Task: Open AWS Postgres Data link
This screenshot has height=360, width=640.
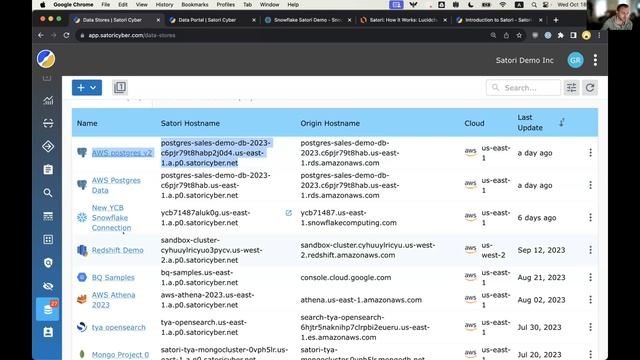Action: (x=116, y=185)
